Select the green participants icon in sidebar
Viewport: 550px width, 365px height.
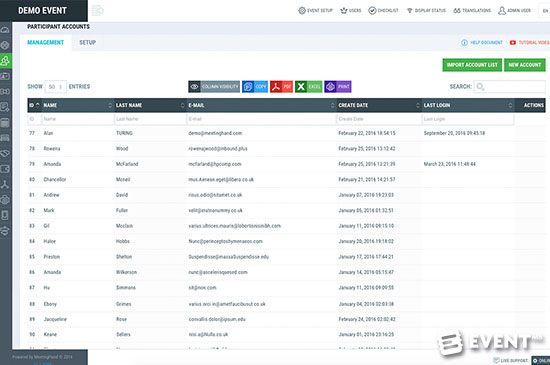pos(5,61)
